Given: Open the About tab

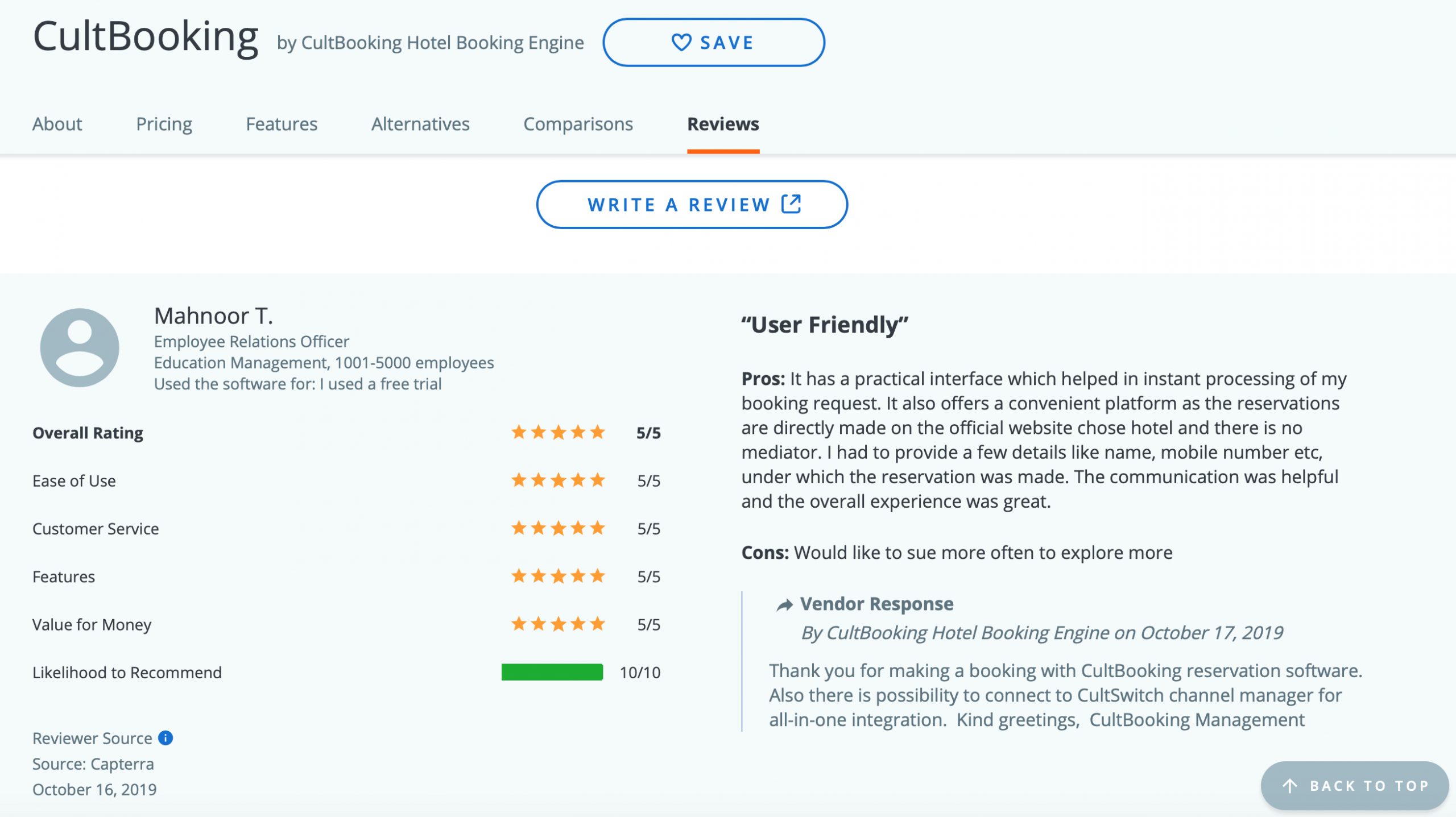Looking at the screenshot, I should 57,123.
